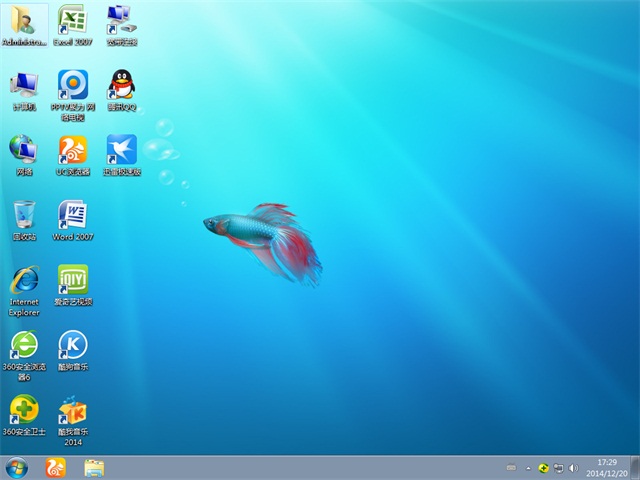
Task: Launch the PPTV network TV shortcut
Action: (73, 95)
